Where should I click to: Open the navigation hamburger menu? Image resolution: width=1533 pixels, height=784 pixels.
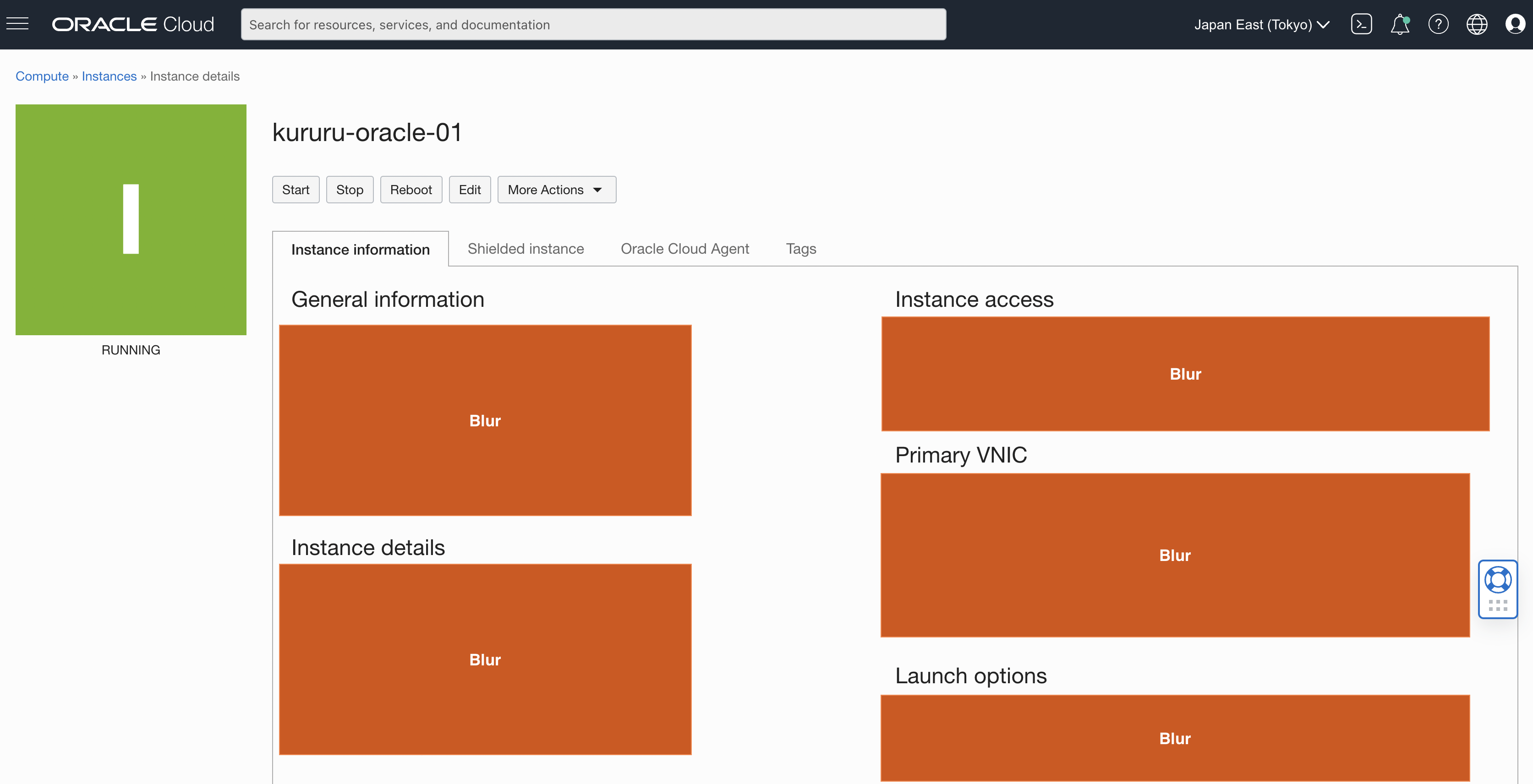[x=17, y=23]
